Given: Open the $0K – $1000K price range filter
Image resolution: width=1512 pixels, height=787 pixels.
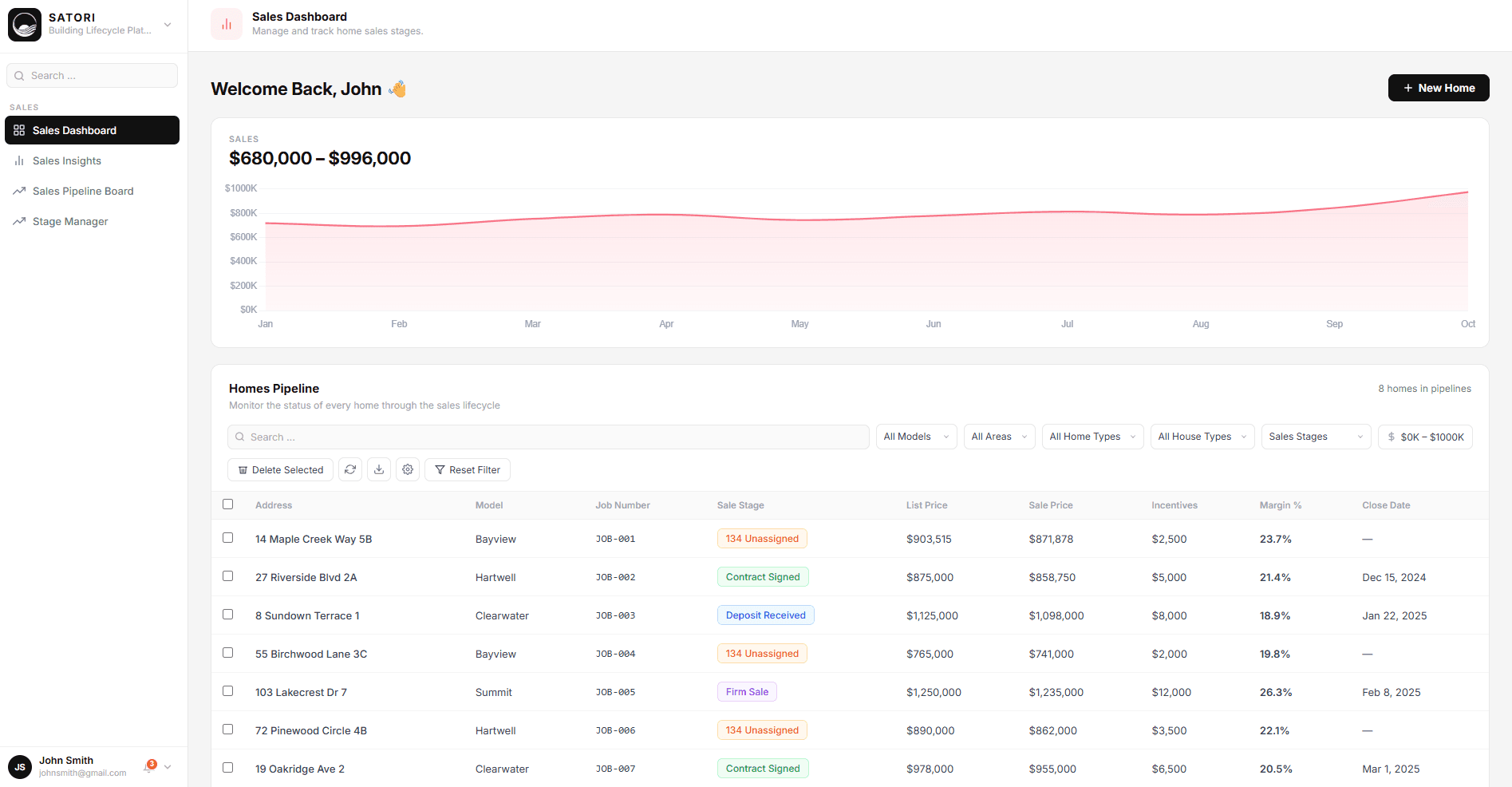Looking at the screenshot, I should tap(1425, 437).
